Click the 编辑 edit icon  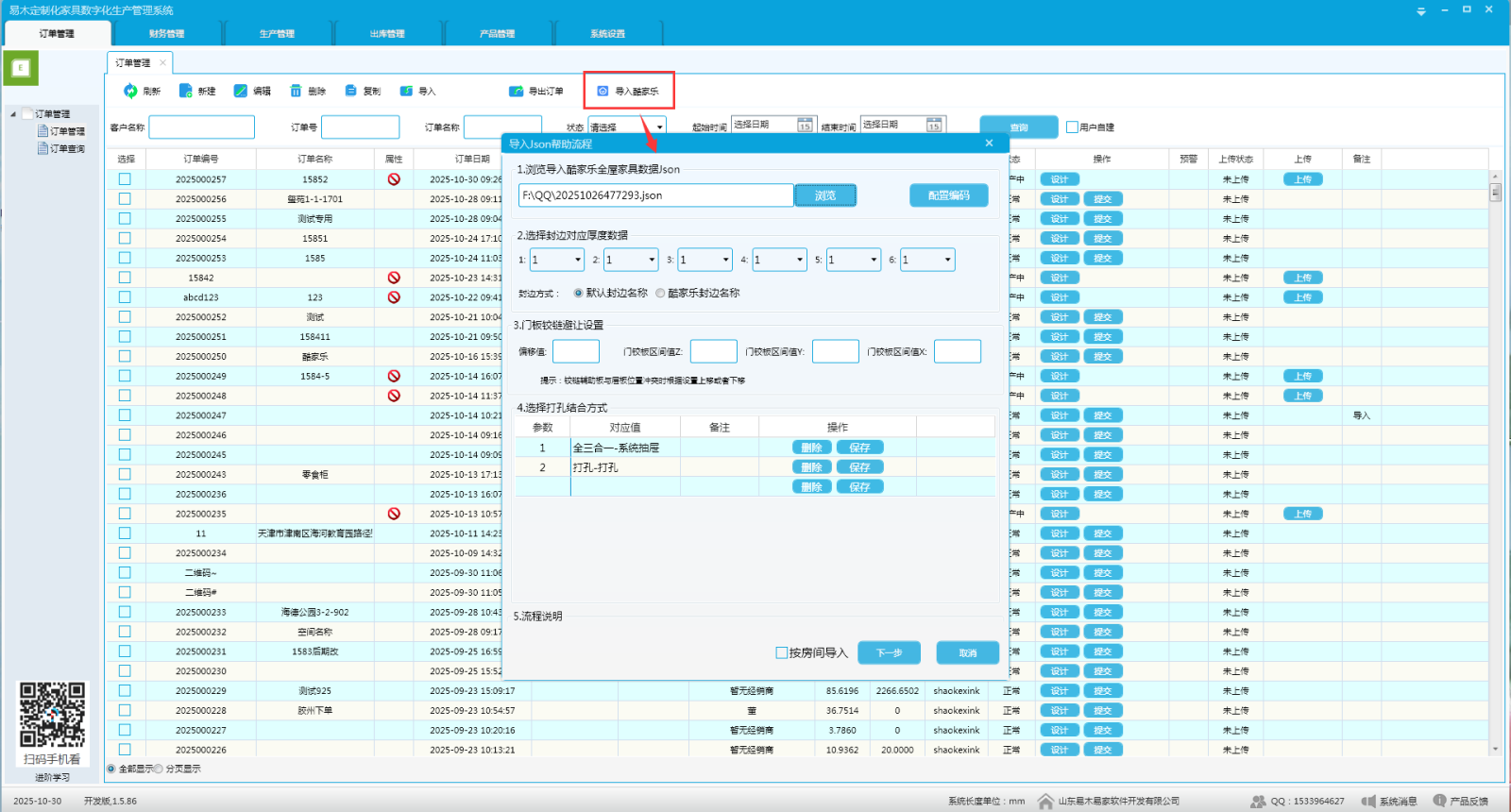pos(241,91)
